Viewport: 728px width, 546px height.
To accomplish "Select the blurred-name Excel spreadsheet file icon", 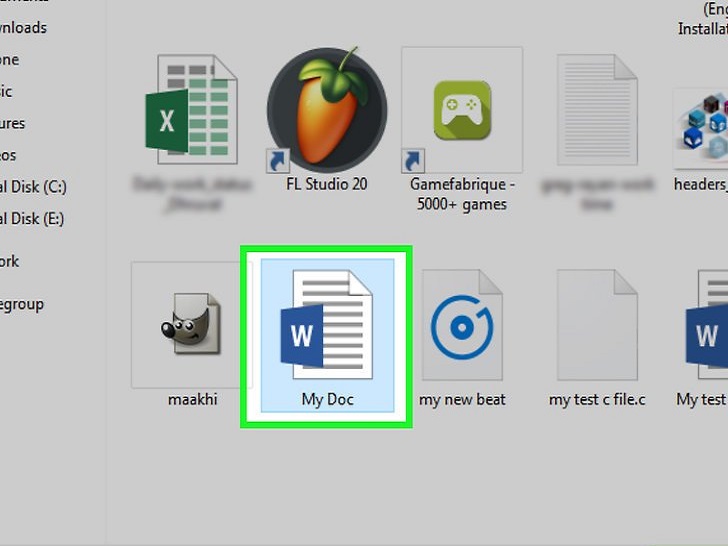I will pyautogui.click(x=192, y=109).
